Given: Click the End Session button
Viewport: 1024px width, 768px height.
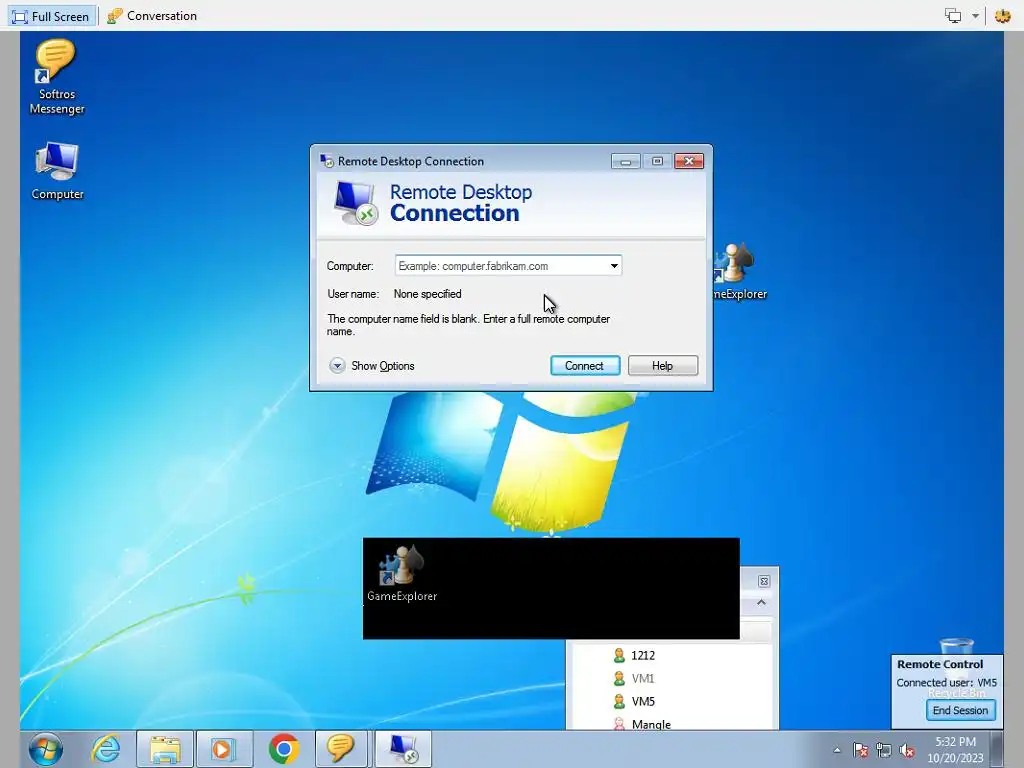Looking at the screenshot, I should [x=960, y=710].
